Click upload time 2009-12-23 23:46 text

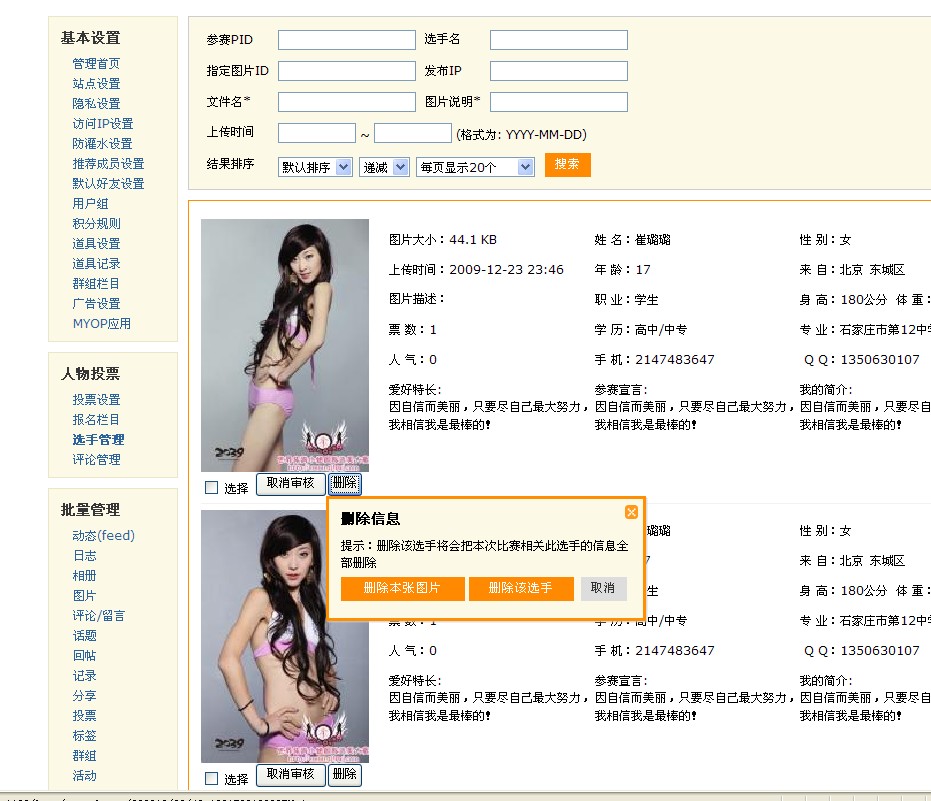coord(506,270)
